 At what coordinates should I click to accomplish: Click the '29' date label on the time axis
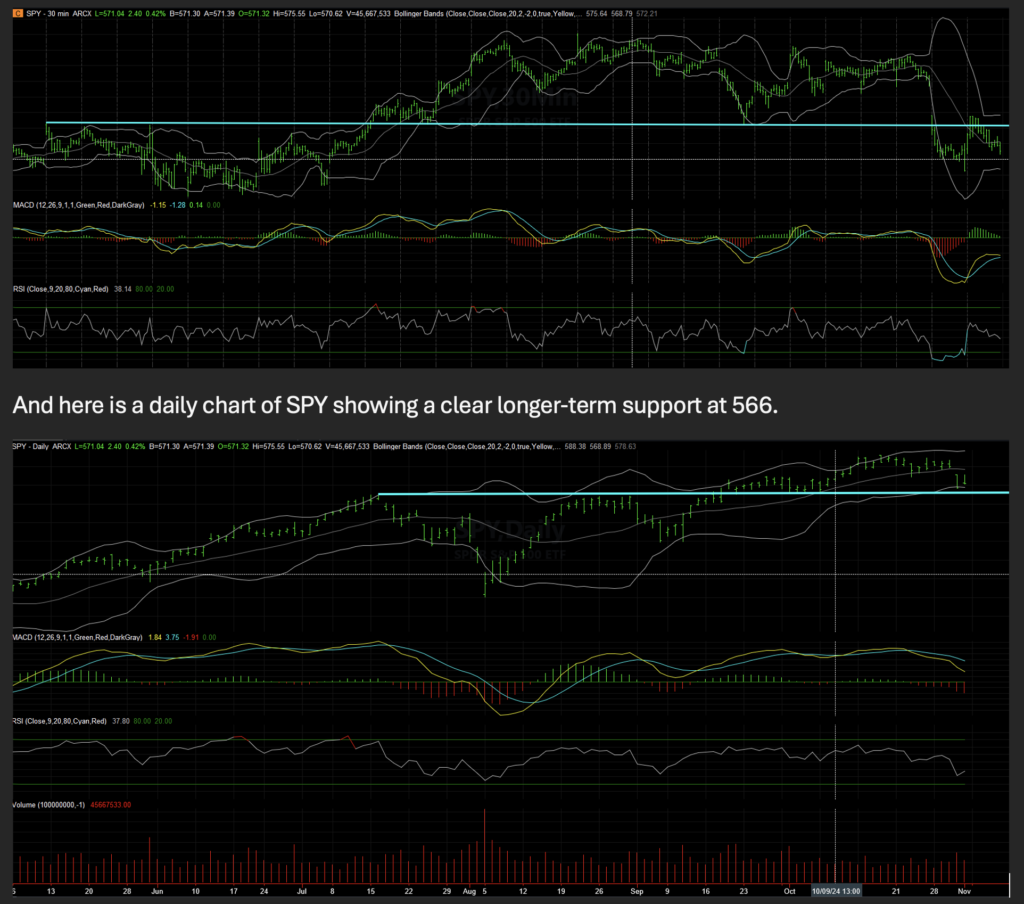point(447,891)
